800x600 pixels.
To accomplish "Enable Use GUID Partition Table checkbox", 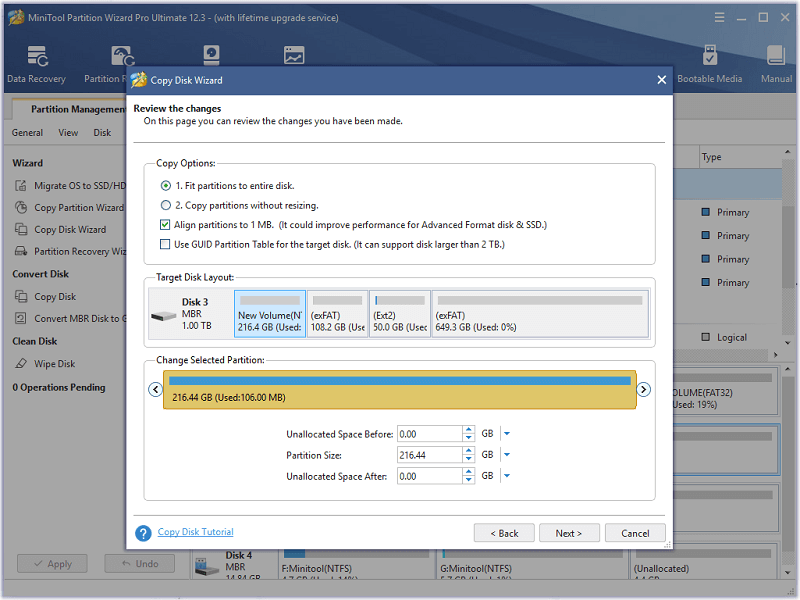I will [x=165, y=244].
